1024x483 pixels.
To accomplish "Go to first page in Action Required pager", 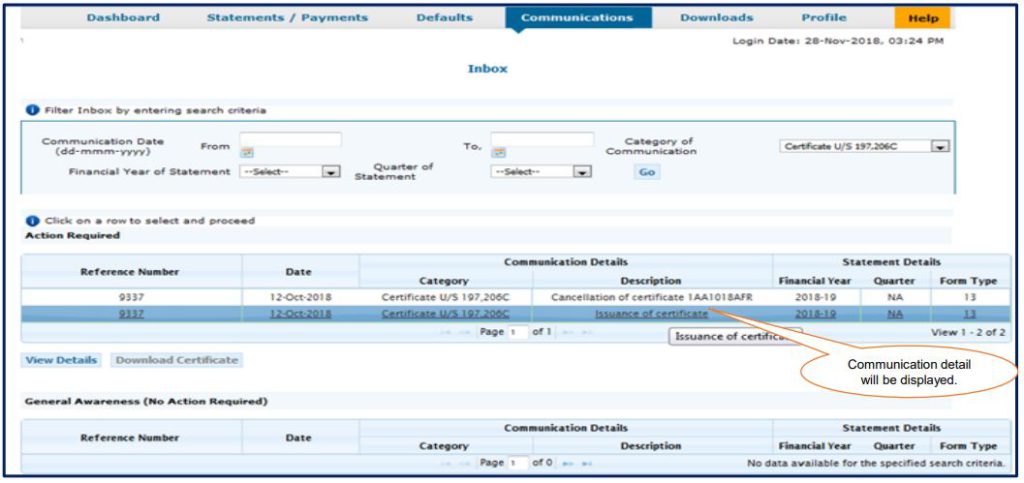I will pos(444,332).
